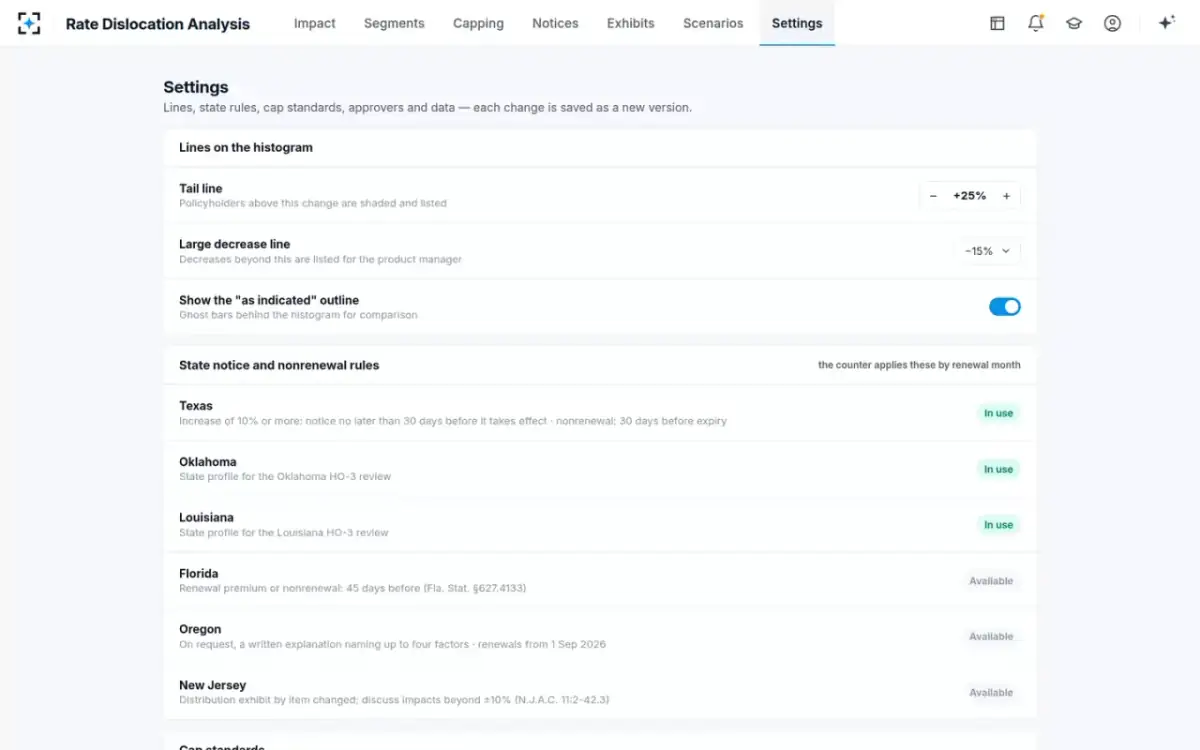Click the New Jersey "Available" badge
This screenshot has width=1200, height=750.
tap(991, 693)
